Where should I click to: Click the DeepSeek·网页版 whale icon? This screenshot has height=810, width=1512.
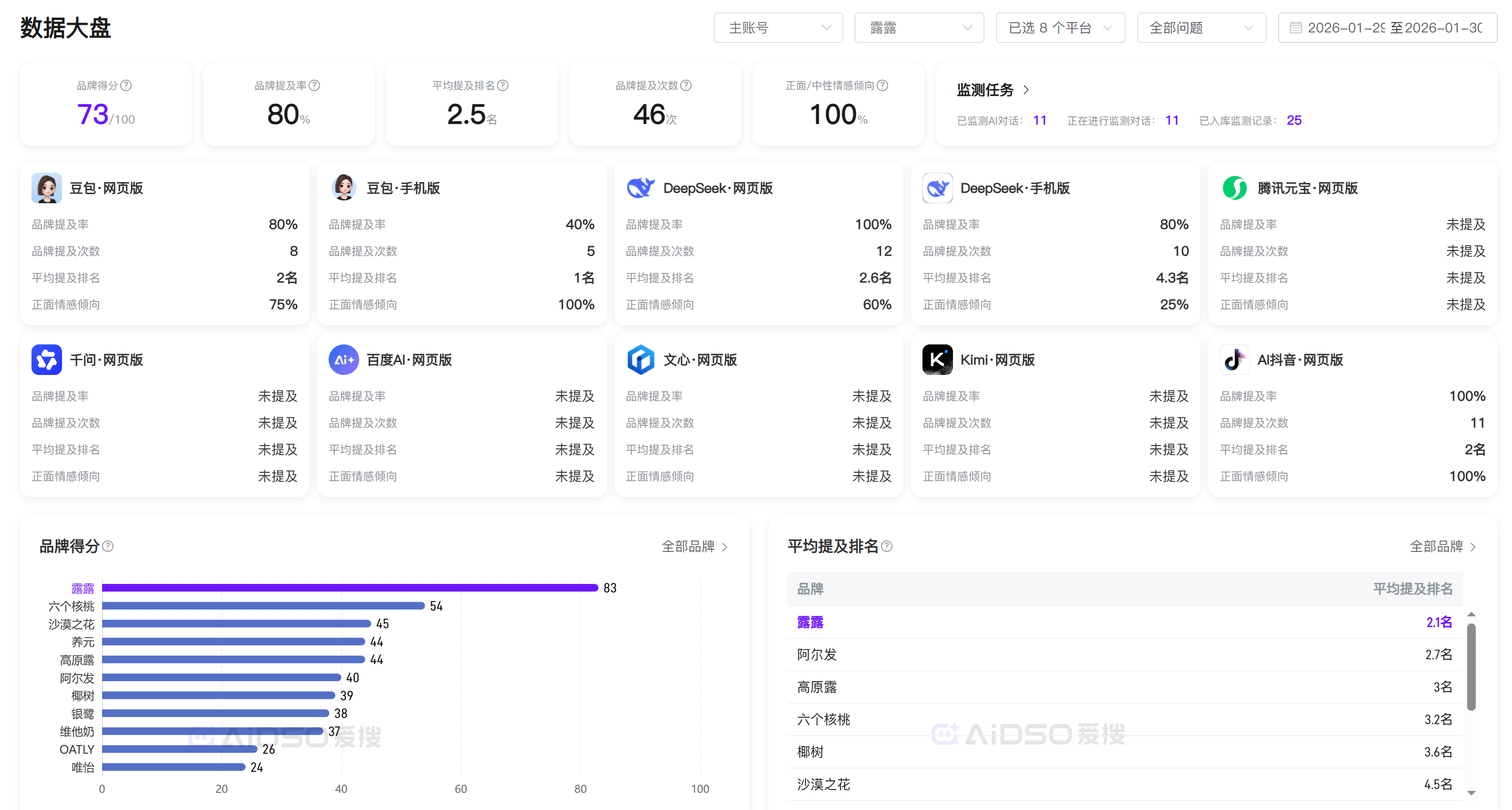pos(641,188)
